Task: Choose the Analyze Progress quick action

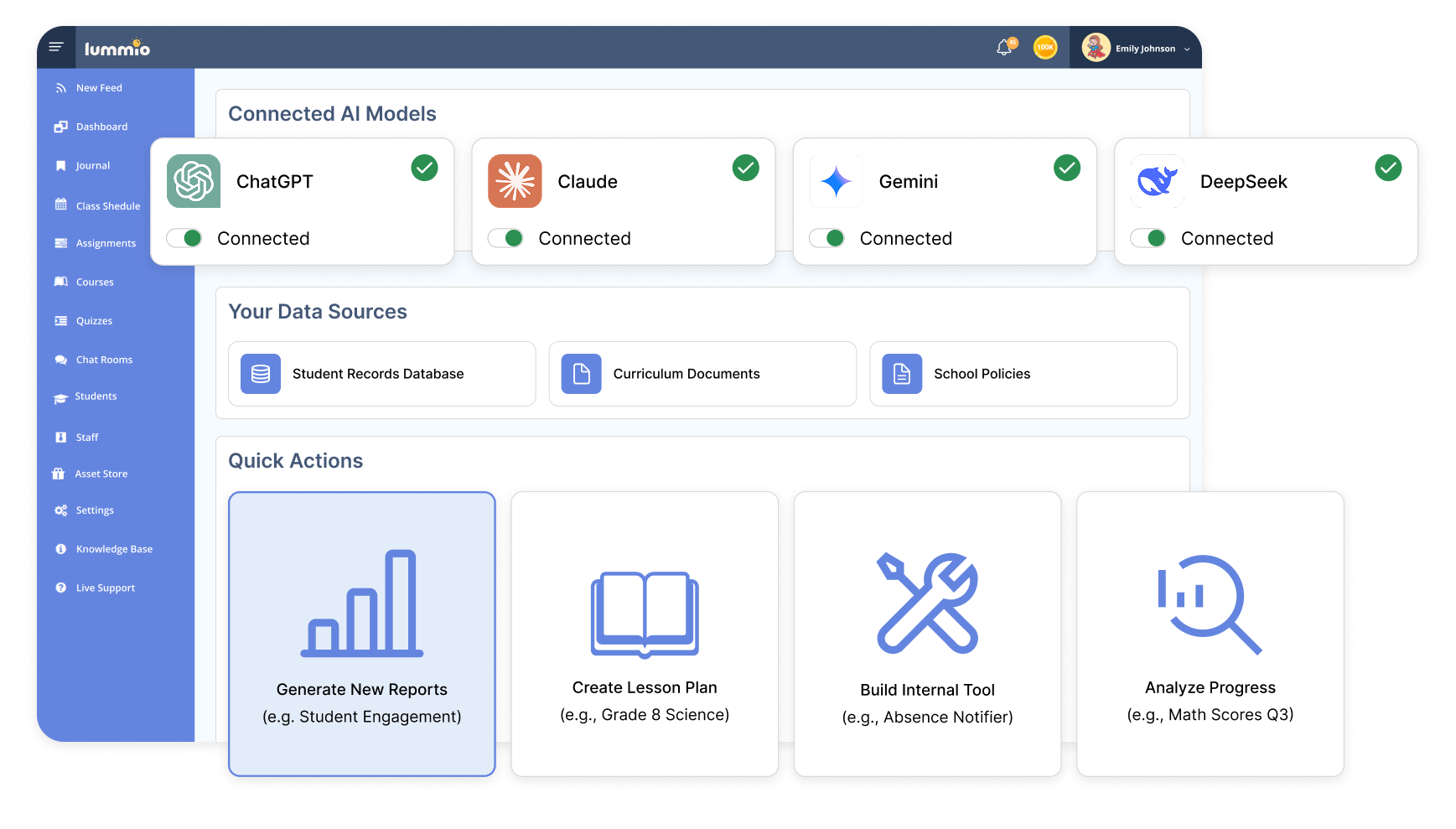Action: tap(1210, 633)
